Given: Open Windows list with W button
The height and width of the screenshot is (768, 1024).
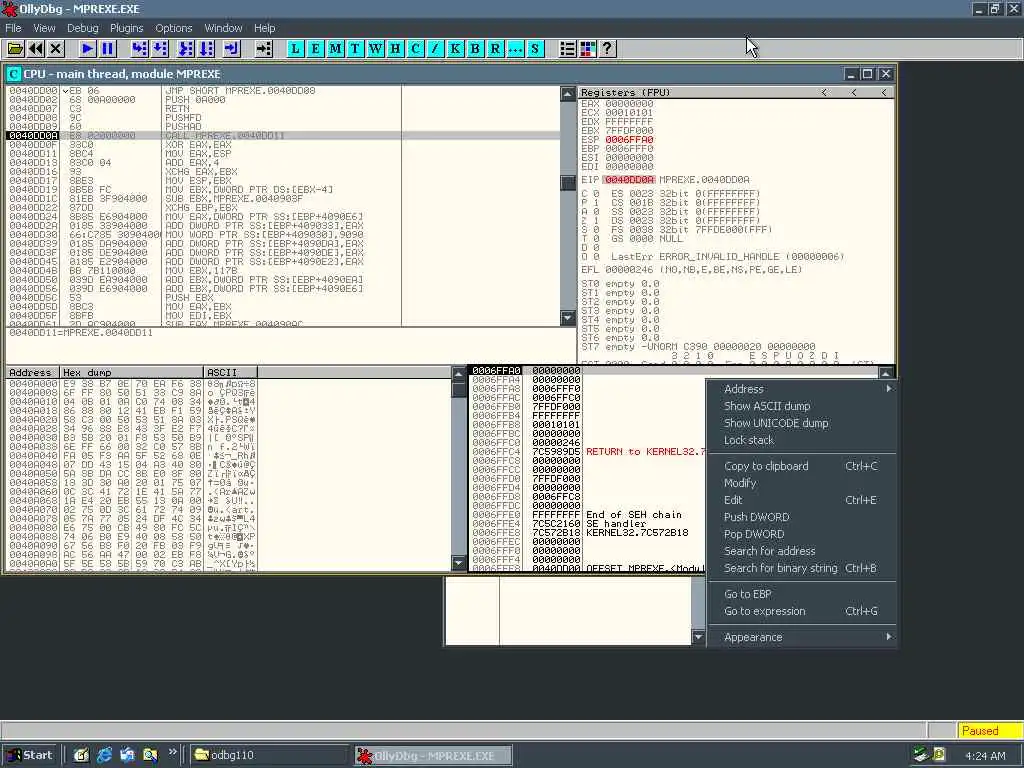Looking at the screenshot, I should coord(376,49).
